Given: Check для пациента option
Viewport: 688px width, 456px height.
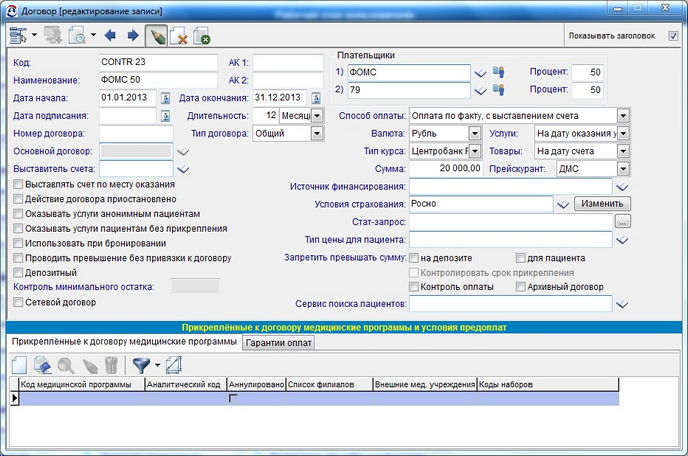Looking at the screenshot, I should pos(520,258).
